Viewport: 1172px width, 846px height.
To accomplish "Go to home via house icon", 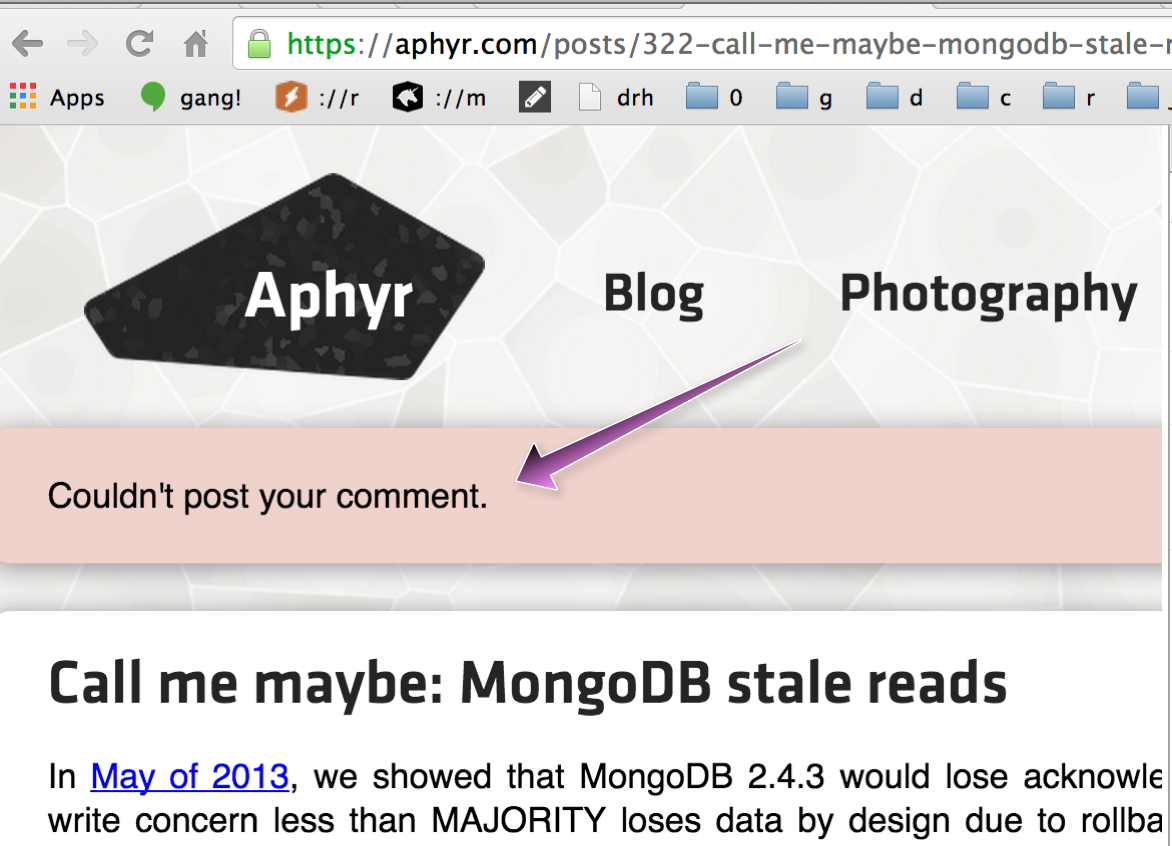I will point(196,43).
